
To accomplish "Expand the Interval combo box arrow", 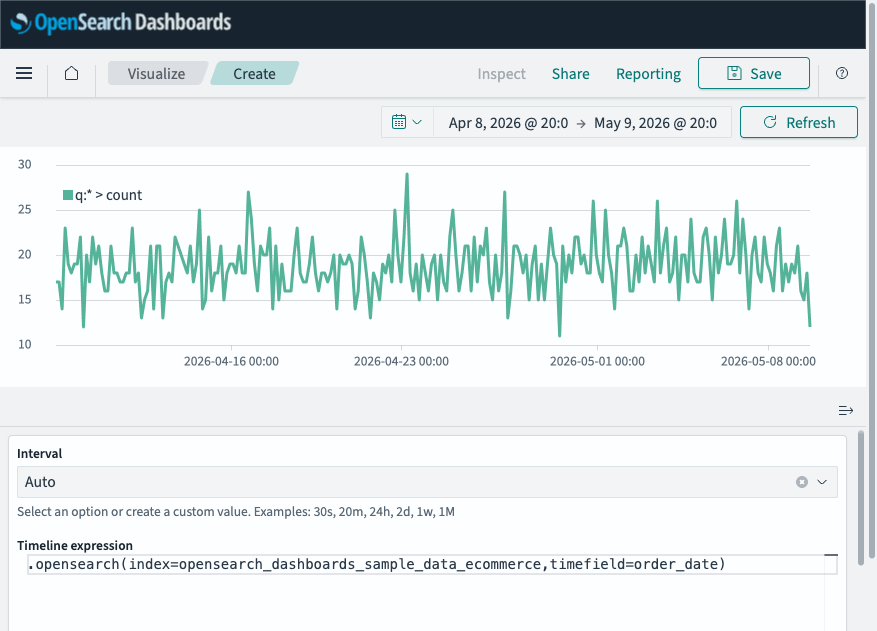I will [822, 482].
